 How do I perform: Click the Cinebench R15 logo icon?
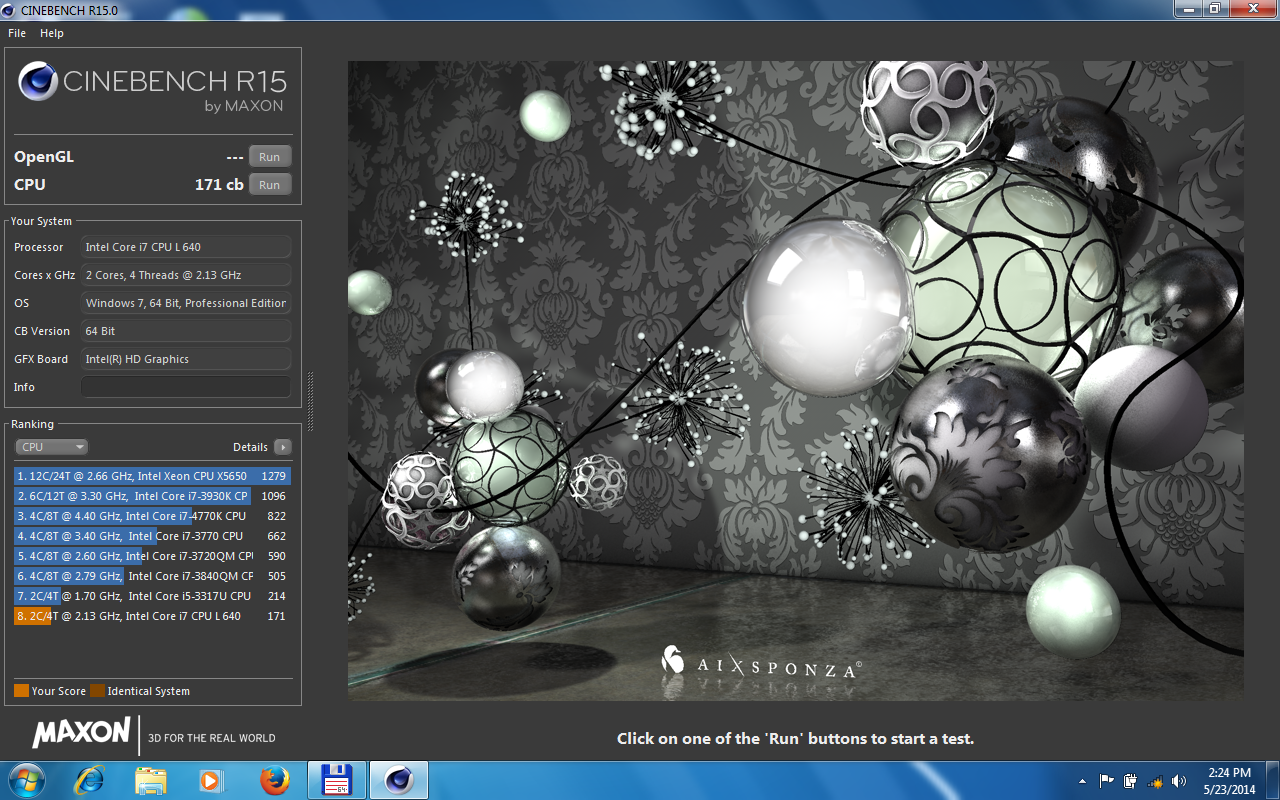pyautogui.click(x=37, y=81)
